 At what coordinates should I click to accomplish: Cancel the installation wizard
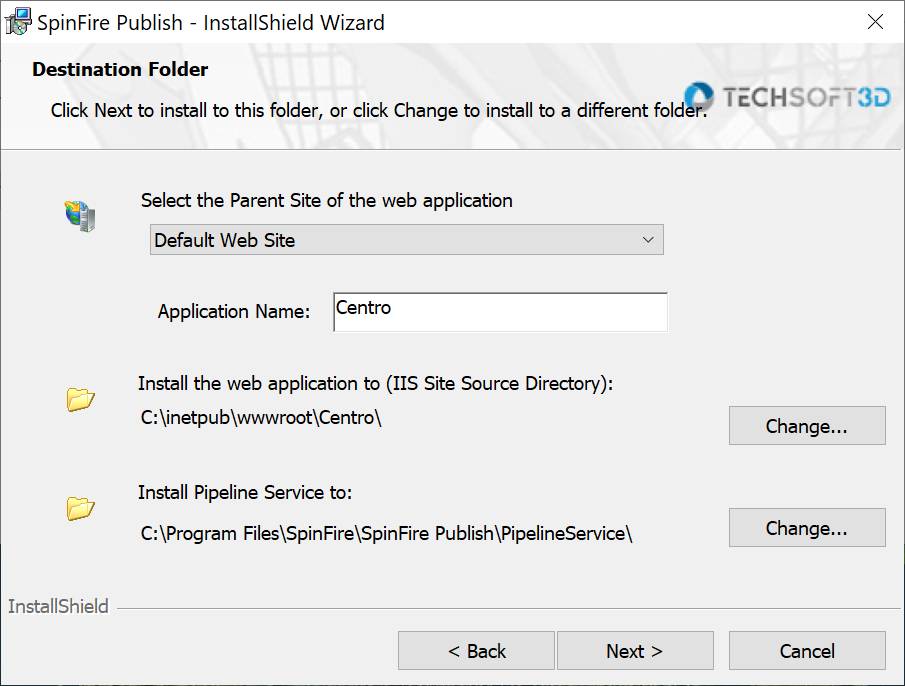point(807,651)
